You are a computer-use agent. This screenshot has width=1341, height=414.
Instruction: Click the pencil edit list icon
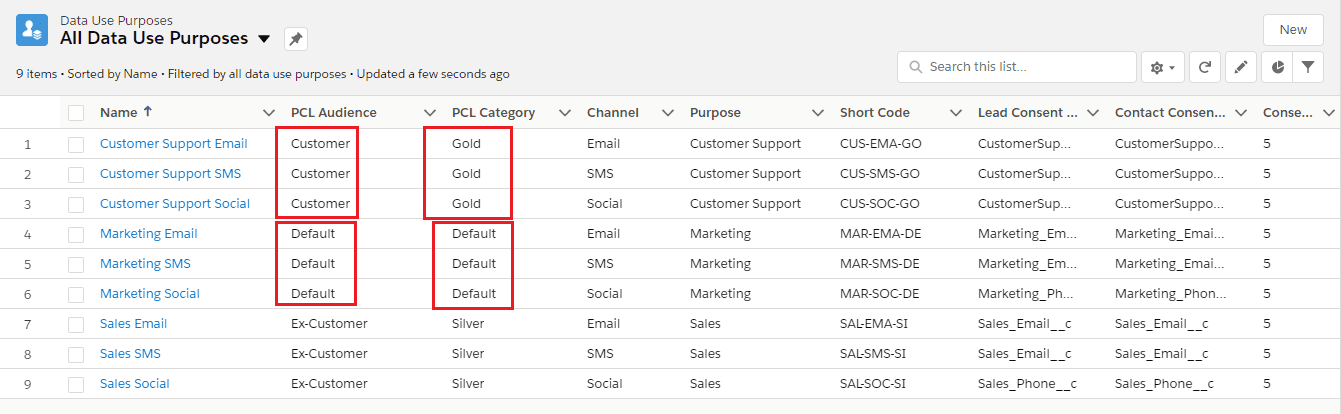(x=1240, y=67)
